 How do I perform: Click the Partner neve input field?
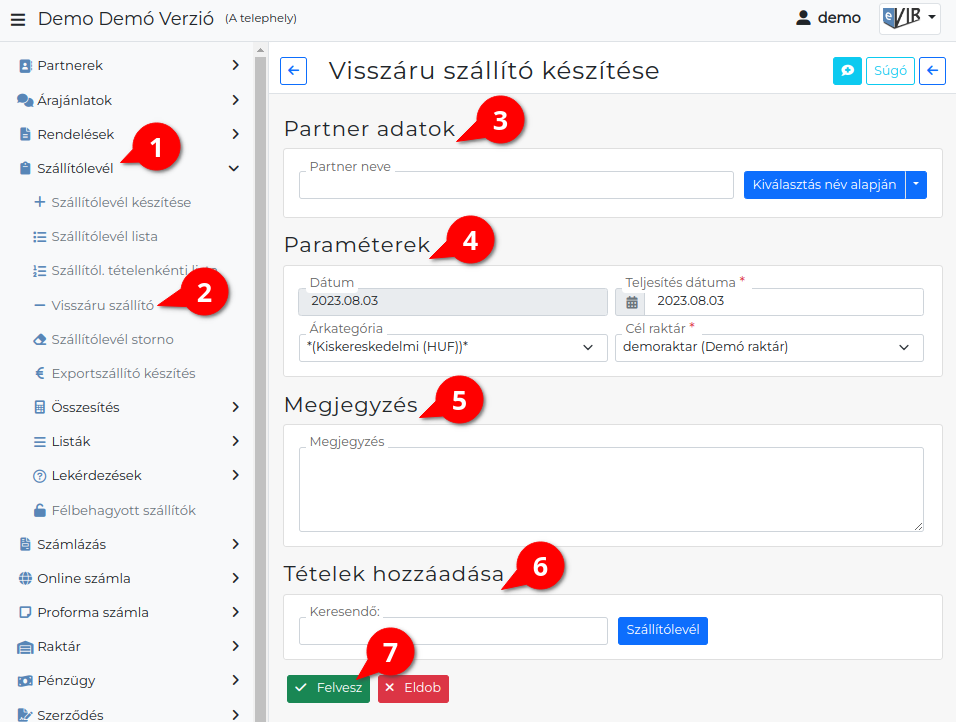(516, 185)
